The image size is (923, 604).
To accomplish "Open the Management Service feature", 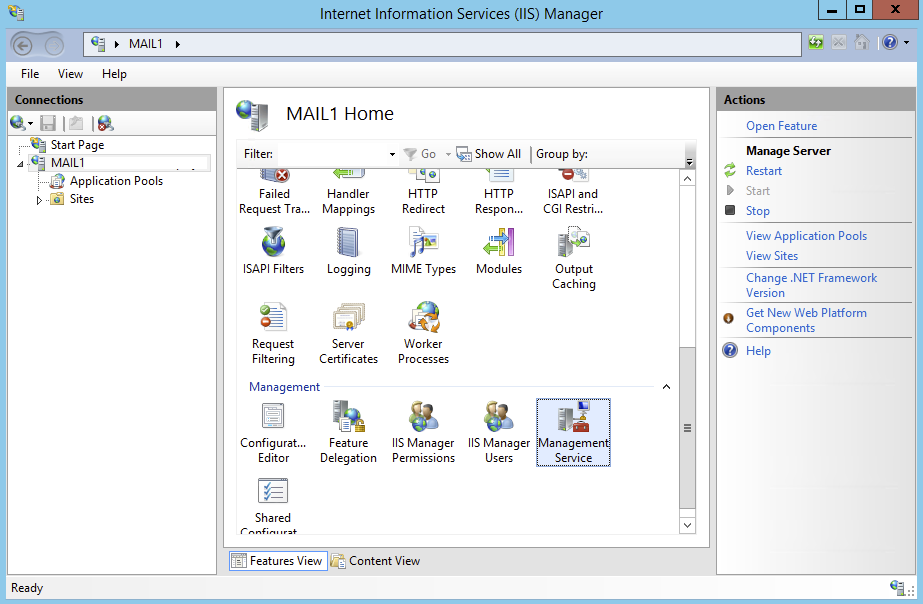I will click(x=573, y=430).
